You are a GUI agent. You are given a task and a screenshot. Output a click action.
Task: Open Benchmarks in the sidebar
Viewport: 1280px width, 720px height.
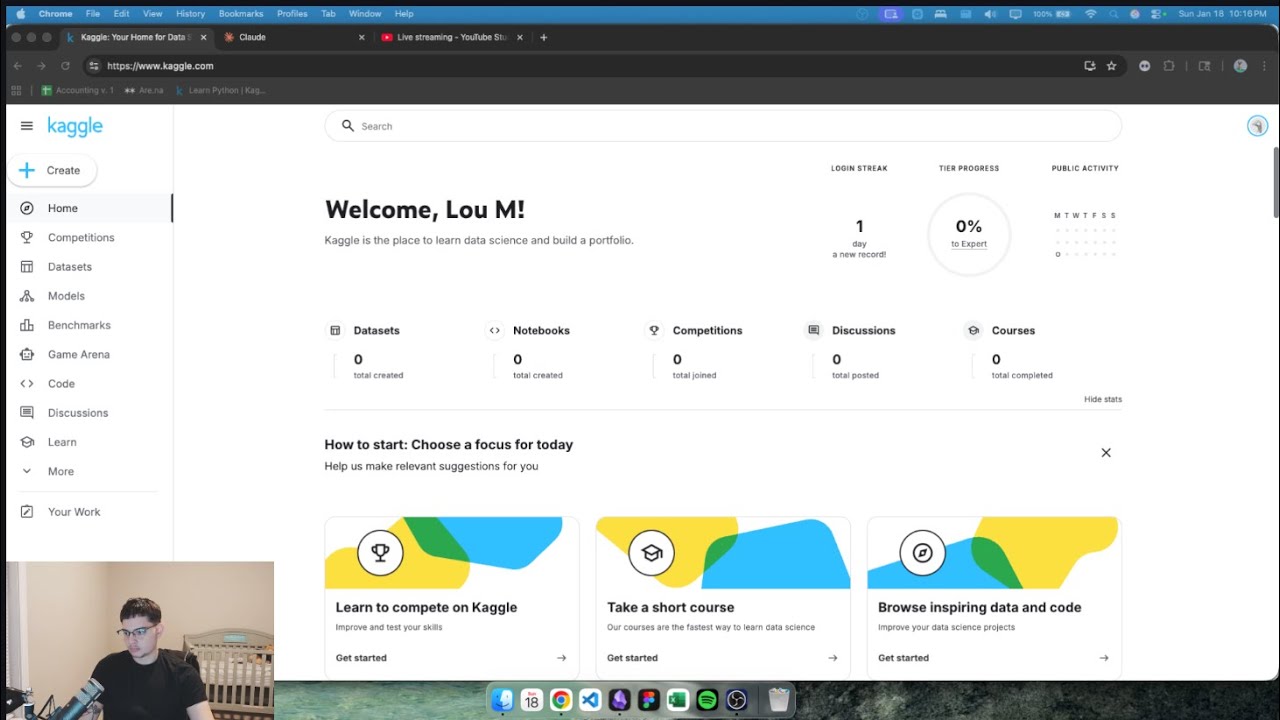pos(89,325)
